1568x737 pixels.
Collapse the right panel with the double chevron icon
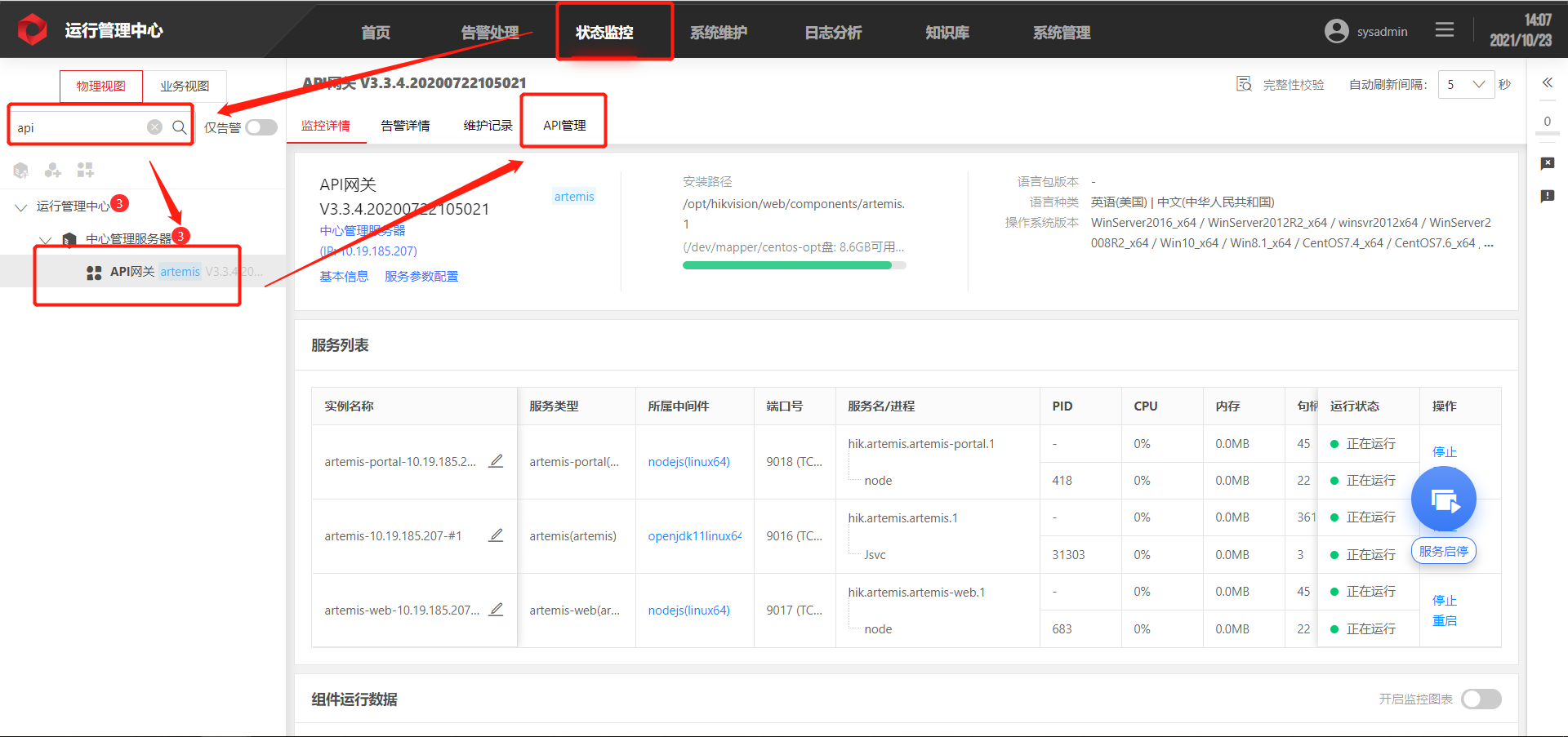click(1547, 82)
